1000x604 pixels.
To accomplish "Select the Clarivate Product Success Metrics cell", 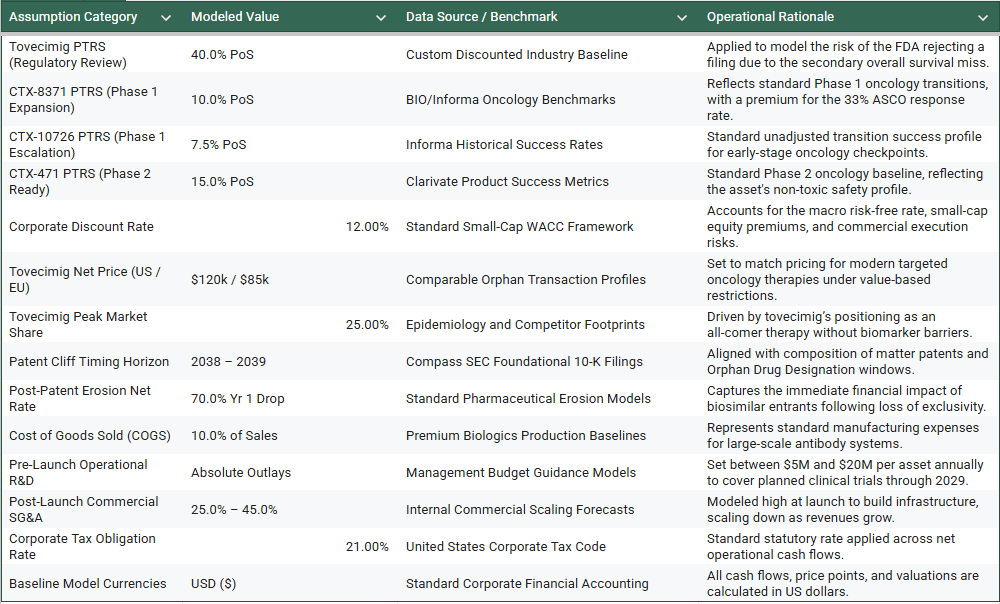I will [x=547, y=182].
